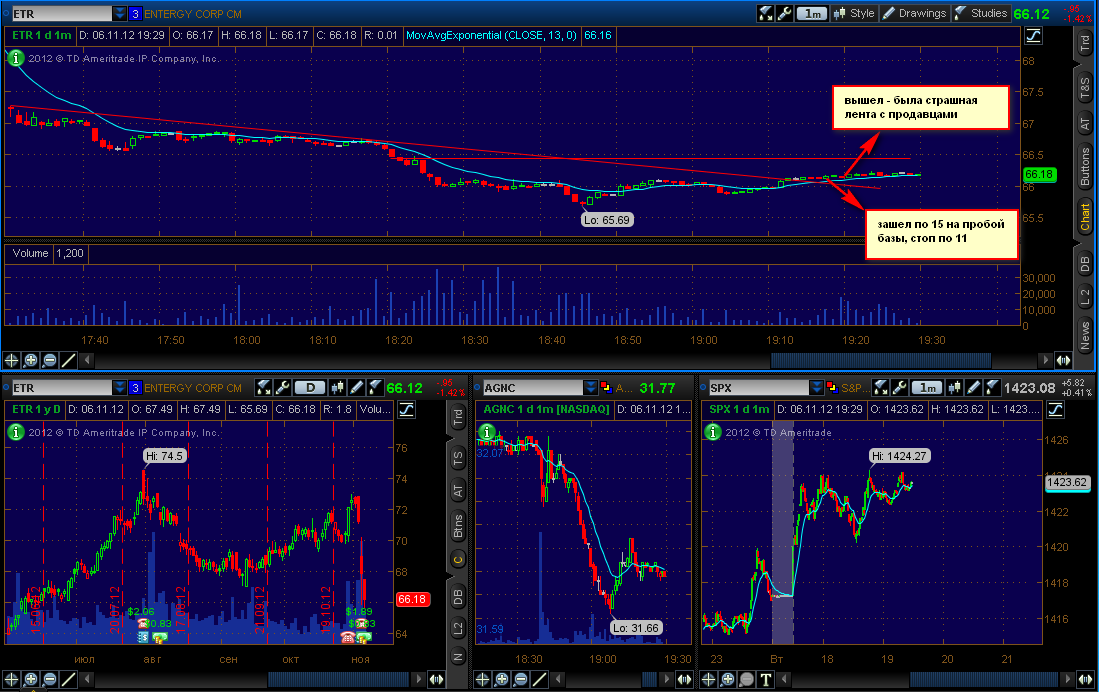
Task: Open pencil Drawings icon in bottom-left ETR chart
Action: [x=356, y=388]
